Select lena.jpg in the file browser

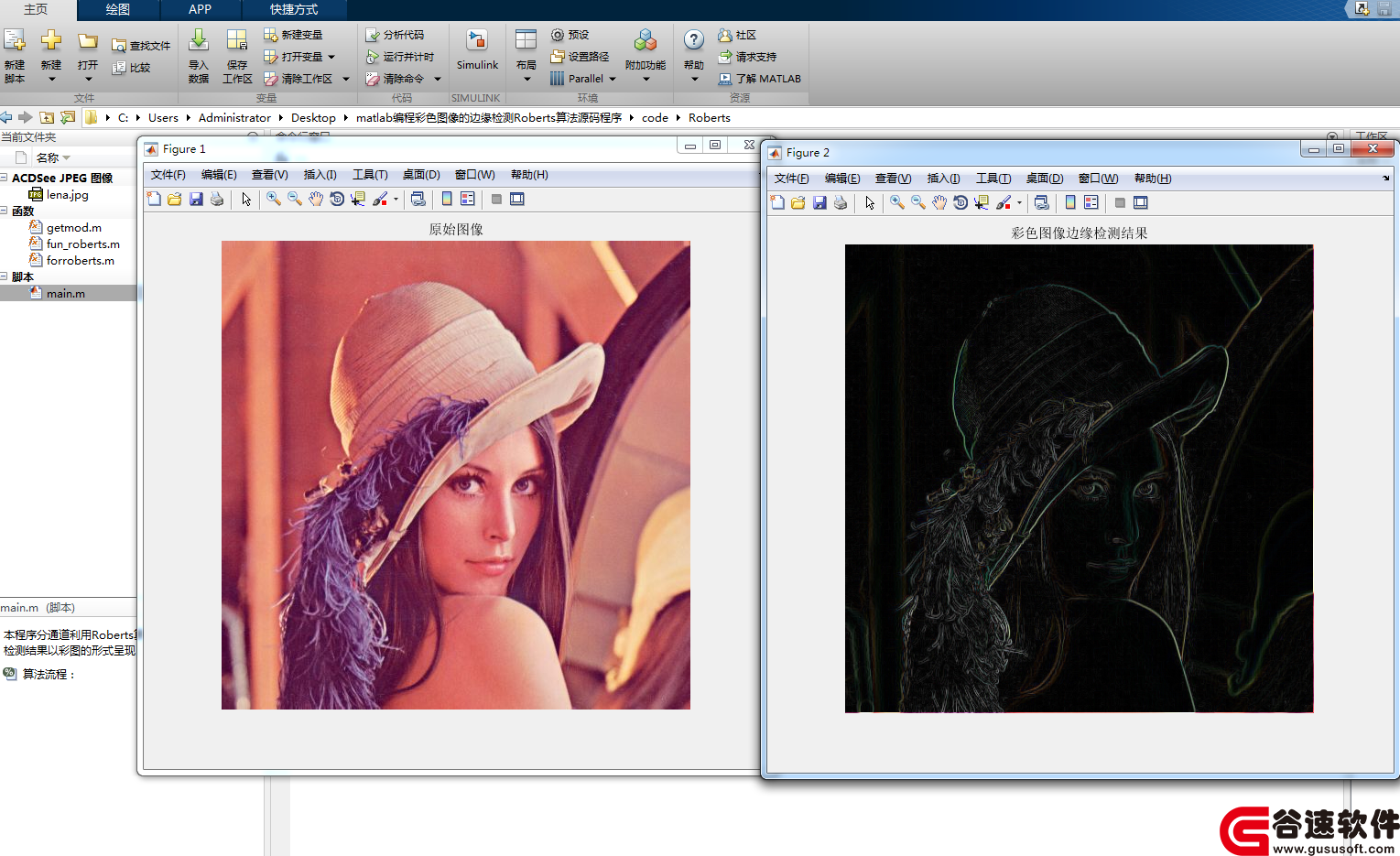coord(68,195)
